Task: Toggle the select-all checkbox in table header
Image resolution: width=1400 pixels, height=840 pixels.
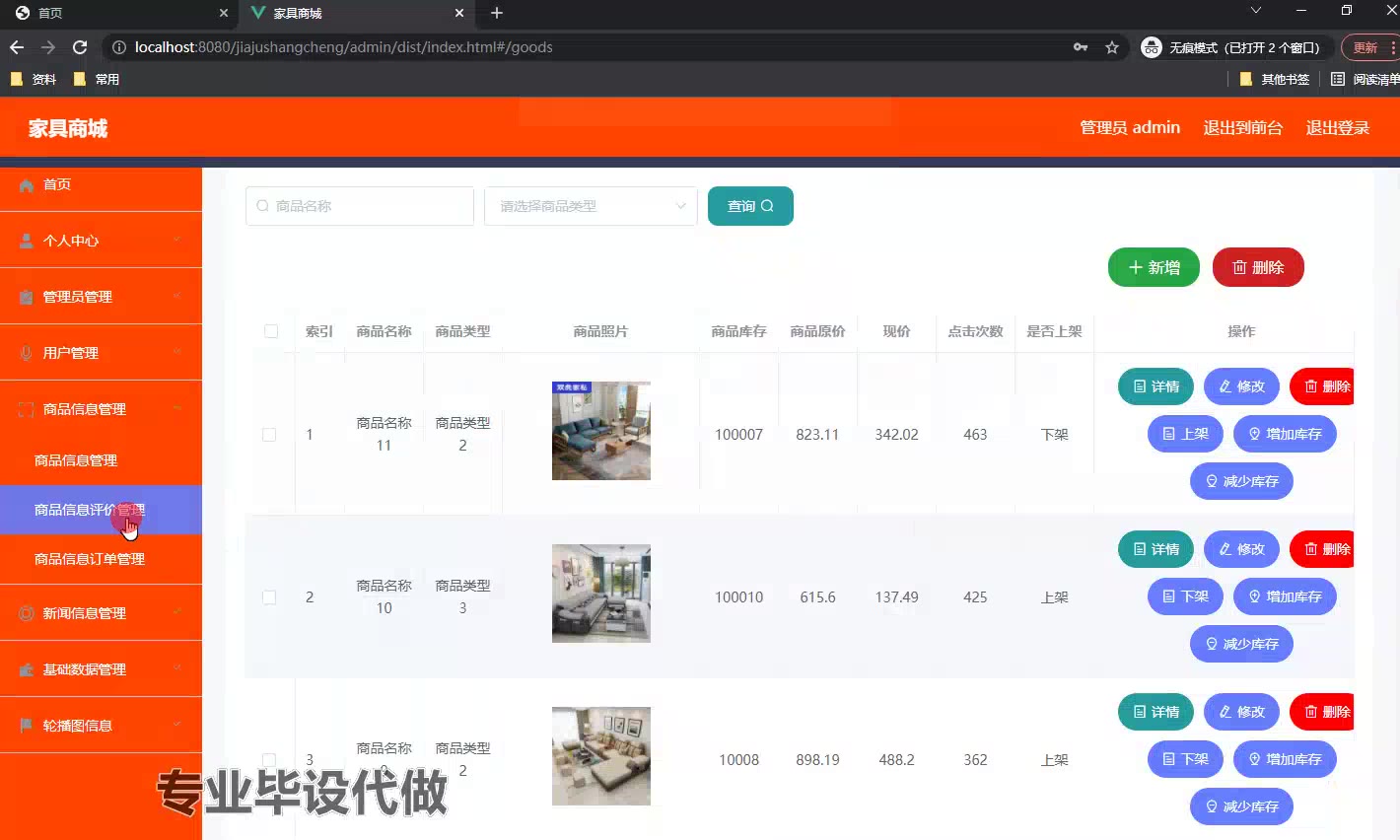Action: (x=271, y=331)
